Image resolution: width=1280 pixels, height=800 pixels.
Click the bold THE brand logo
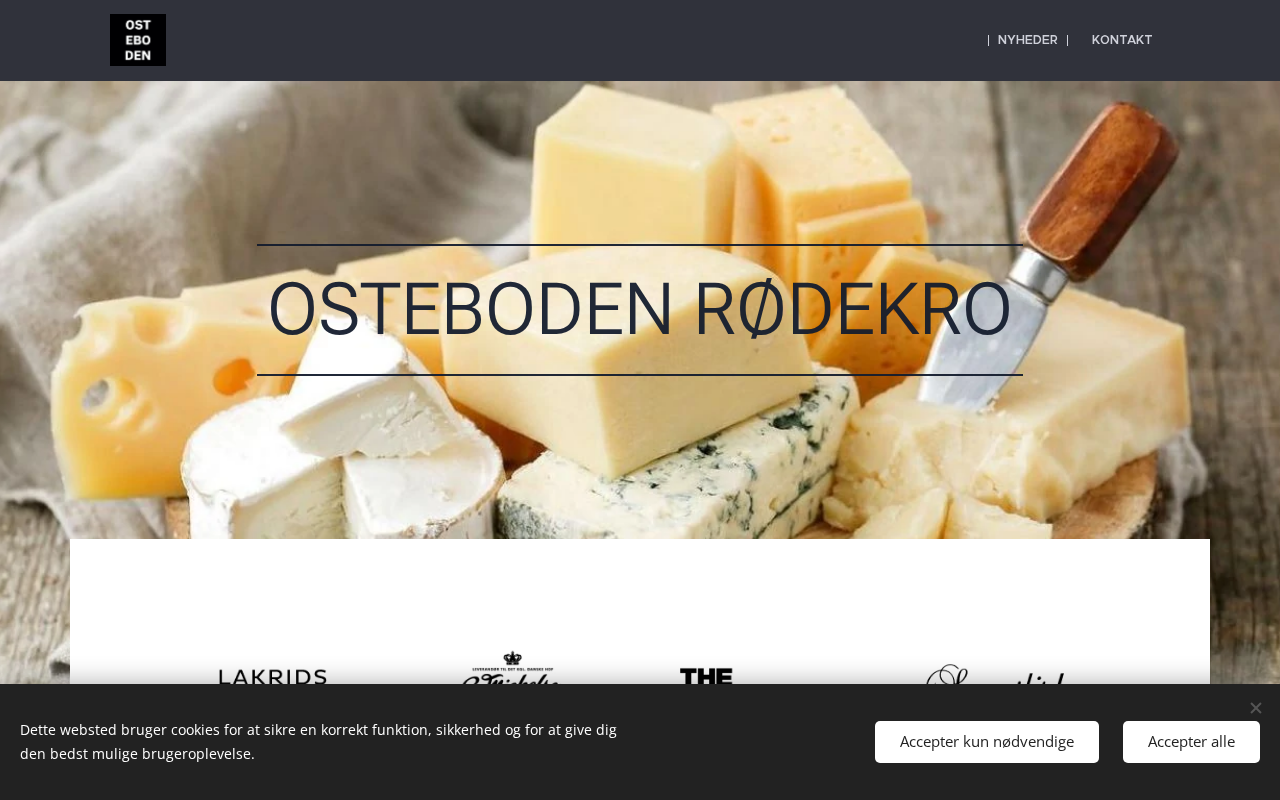click(x=706, y=677)
